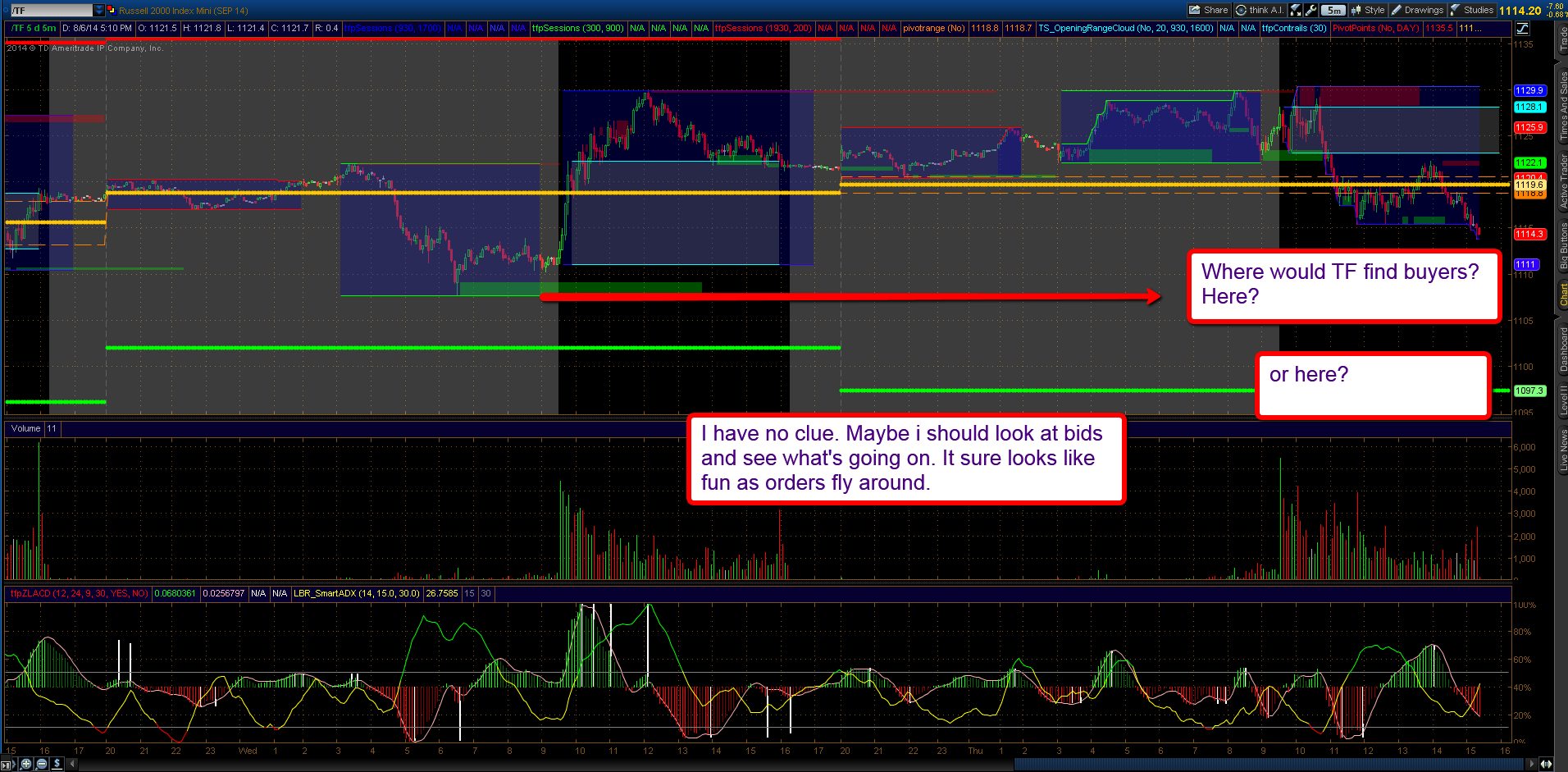
Task: Click the 1122.1 green price bubble
Action: click(1529, 162)
